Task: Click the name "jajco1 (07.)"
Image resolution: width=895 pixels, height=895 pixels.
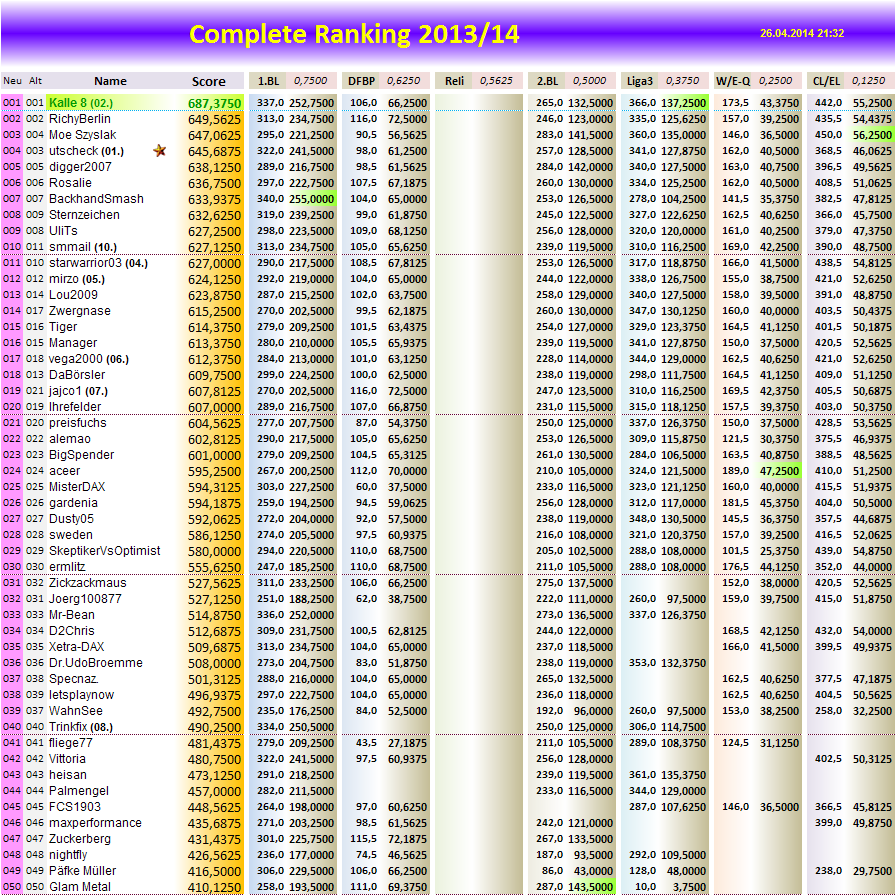Action: [78, 390]
